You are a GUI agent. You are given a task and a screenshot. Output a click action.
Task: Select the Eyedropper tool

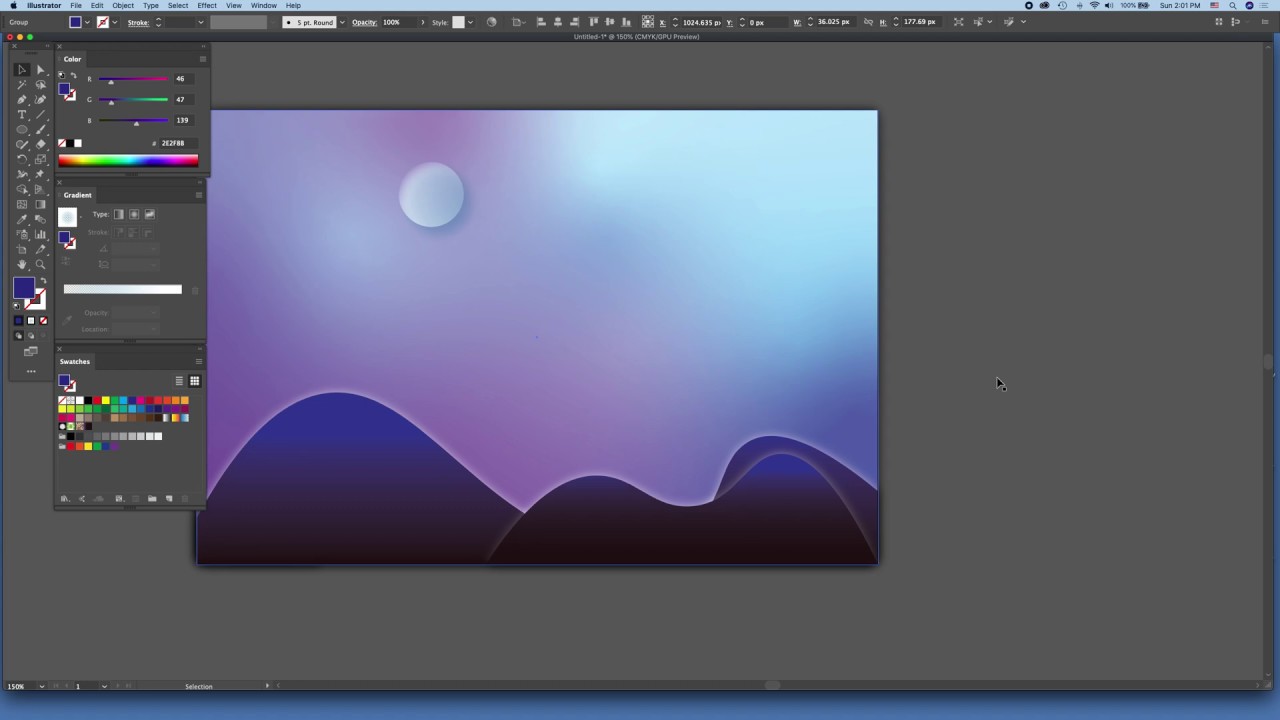(x=21, y=219)
